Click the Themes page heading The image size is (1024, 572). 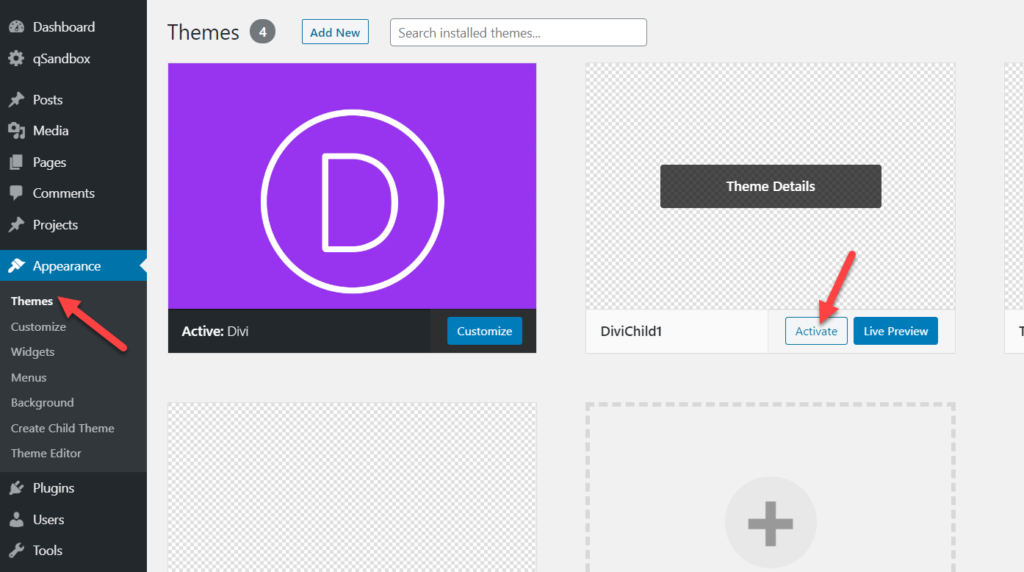pos(203,32)
